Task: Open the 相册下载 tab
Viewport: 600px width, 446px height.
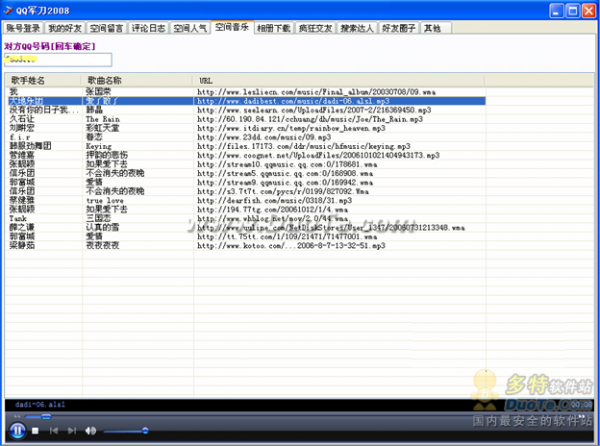Action: click(273, 29)
